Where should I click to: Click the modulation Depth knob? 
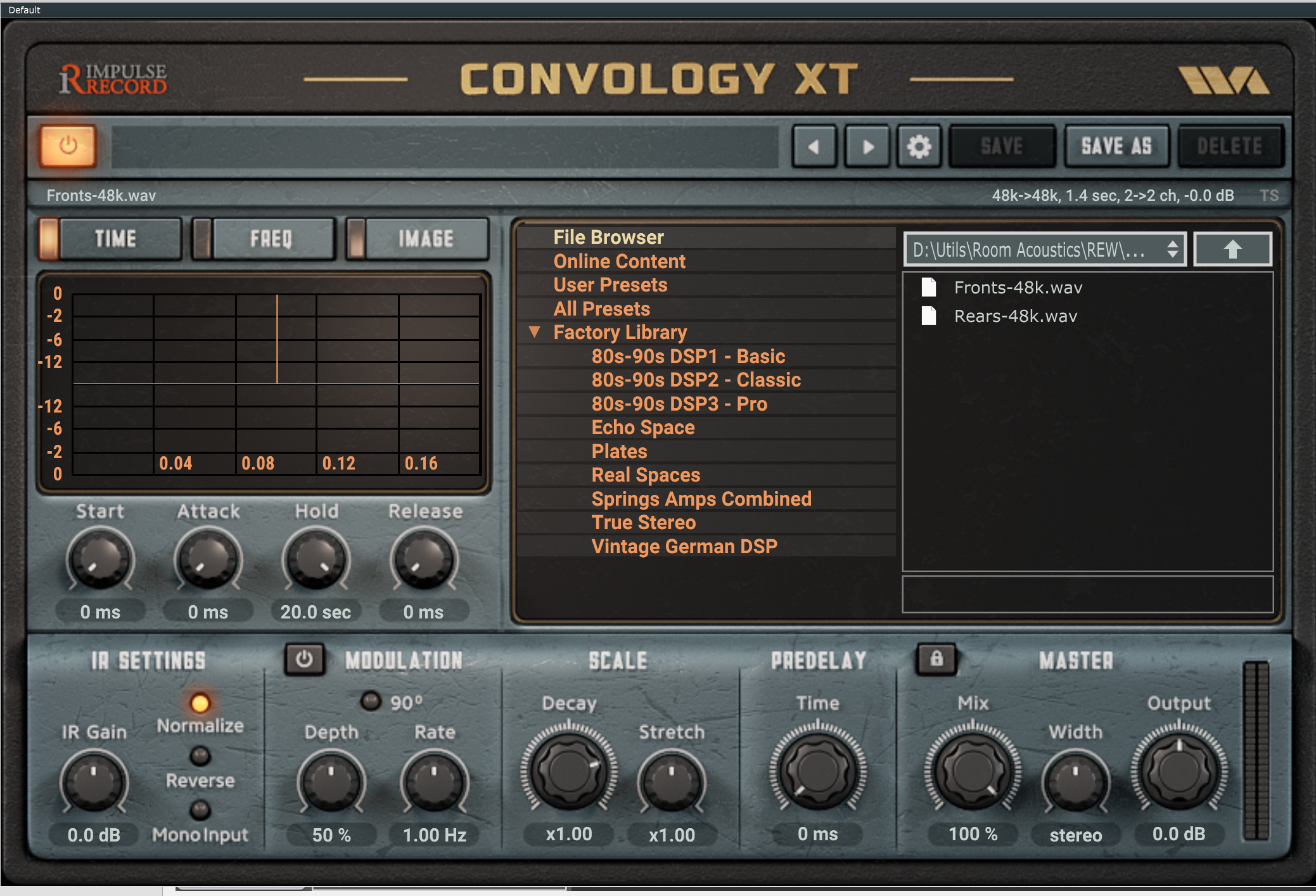[x=331, y=782]
